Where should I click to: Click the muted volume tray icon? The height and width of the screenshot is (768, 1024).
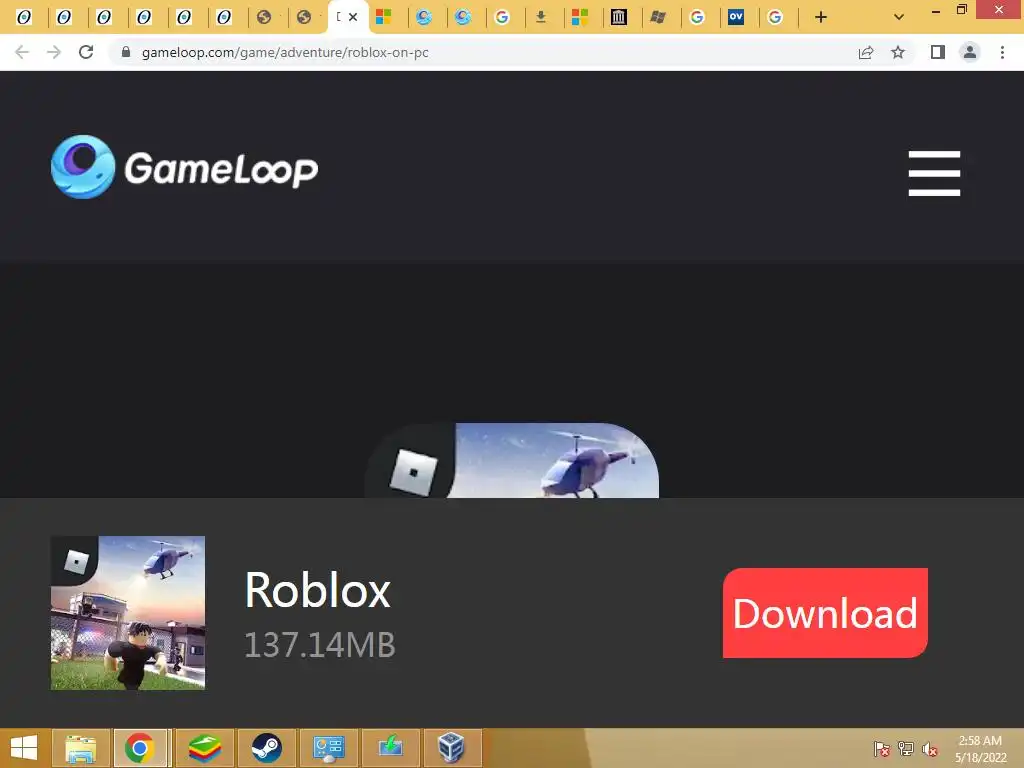click(930, 749)
